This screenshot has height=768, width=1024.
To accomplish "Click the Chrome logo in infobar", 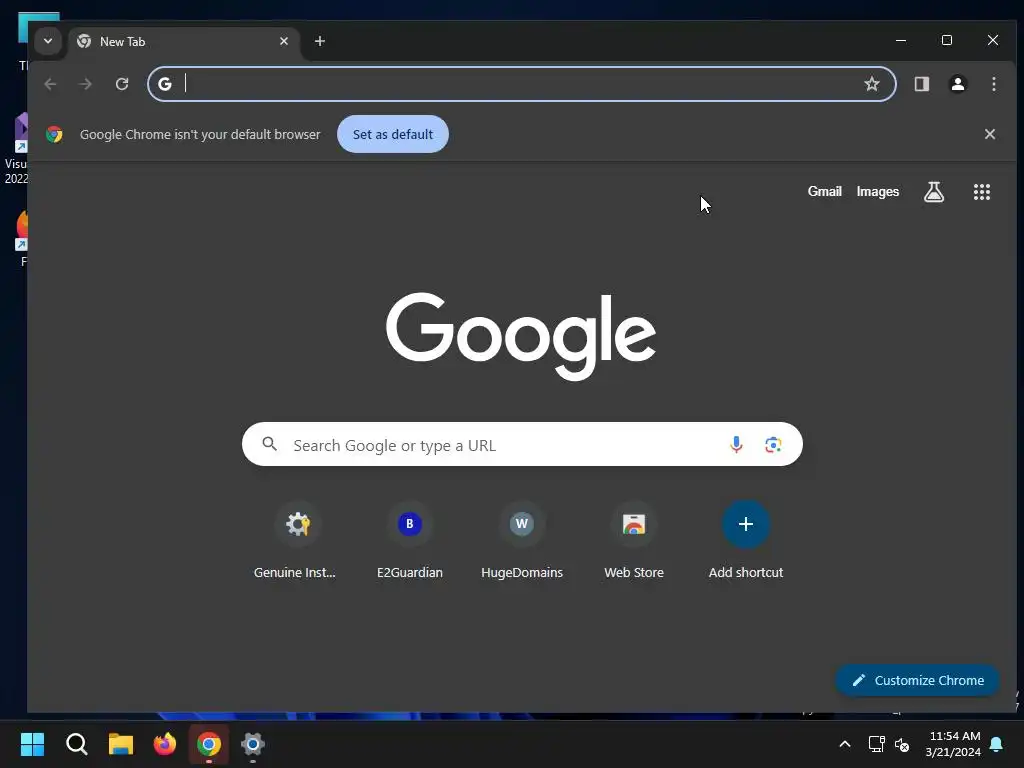I will 54,135.
